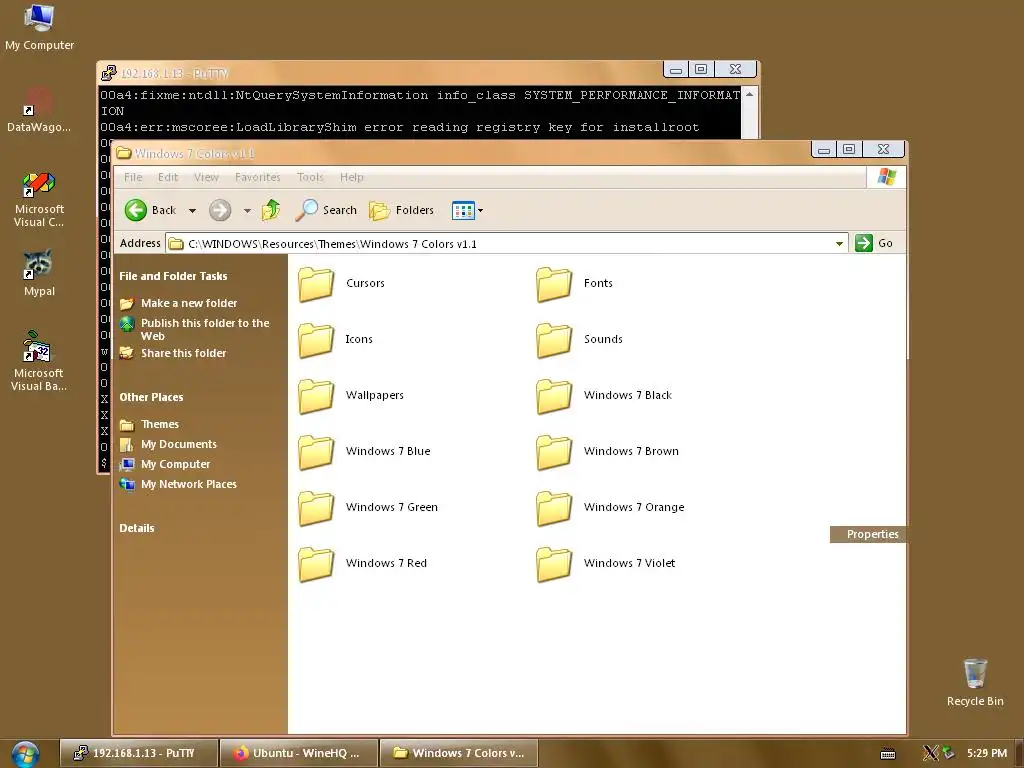Select the DataWago desktop shortcut

click(39, 109)
